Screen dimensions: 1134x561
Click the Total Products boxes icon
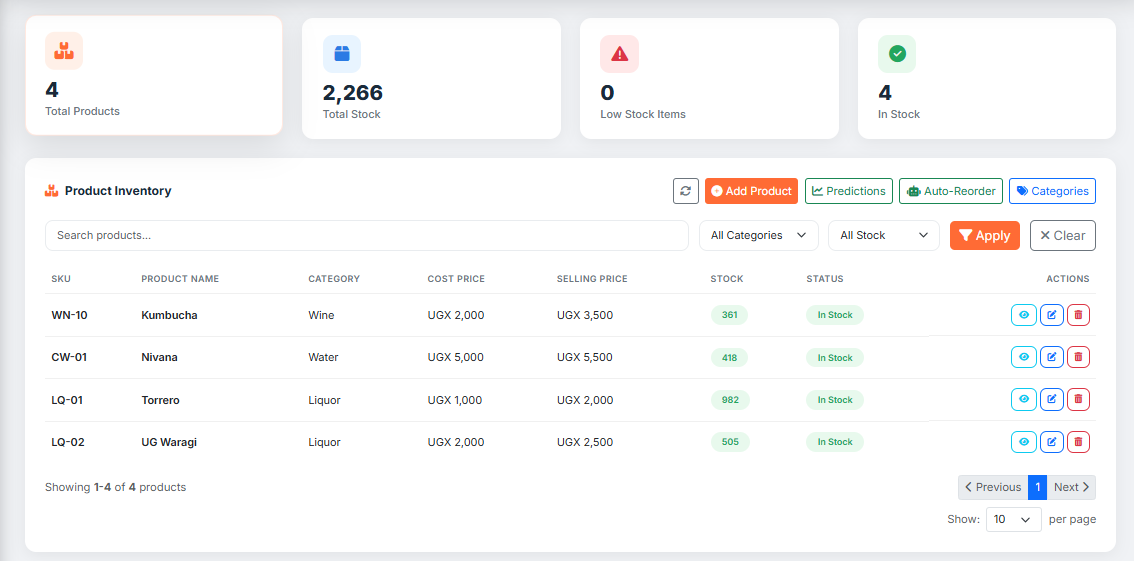coord(64,51)
